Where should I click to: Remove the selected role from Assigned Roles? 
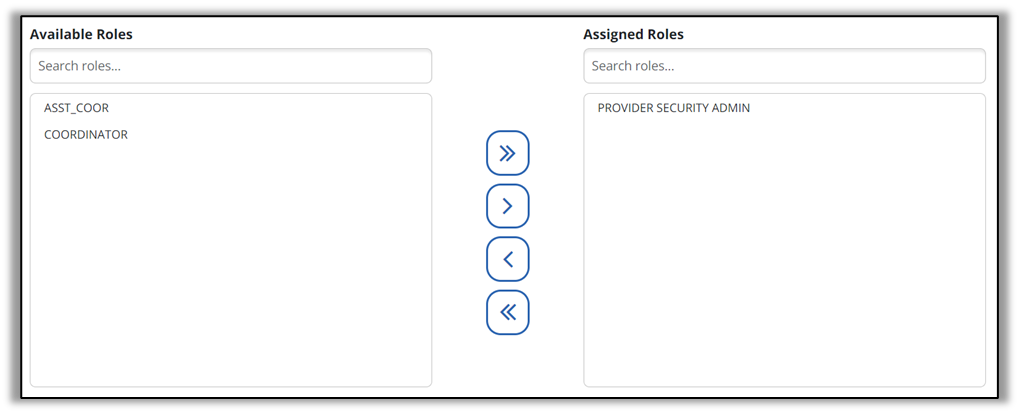click(507, 259)
